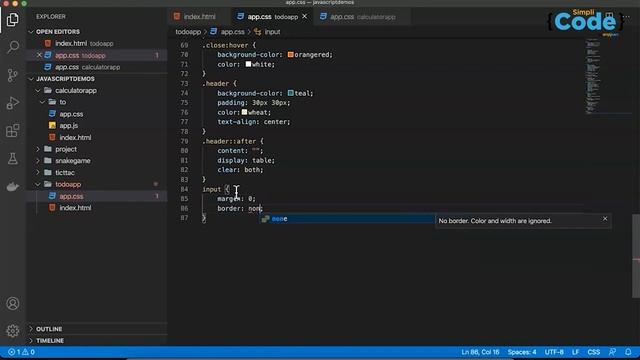Viewport: 640px width, 360px height.
Task: Collapse the todoapp folder
Action: 38,184
